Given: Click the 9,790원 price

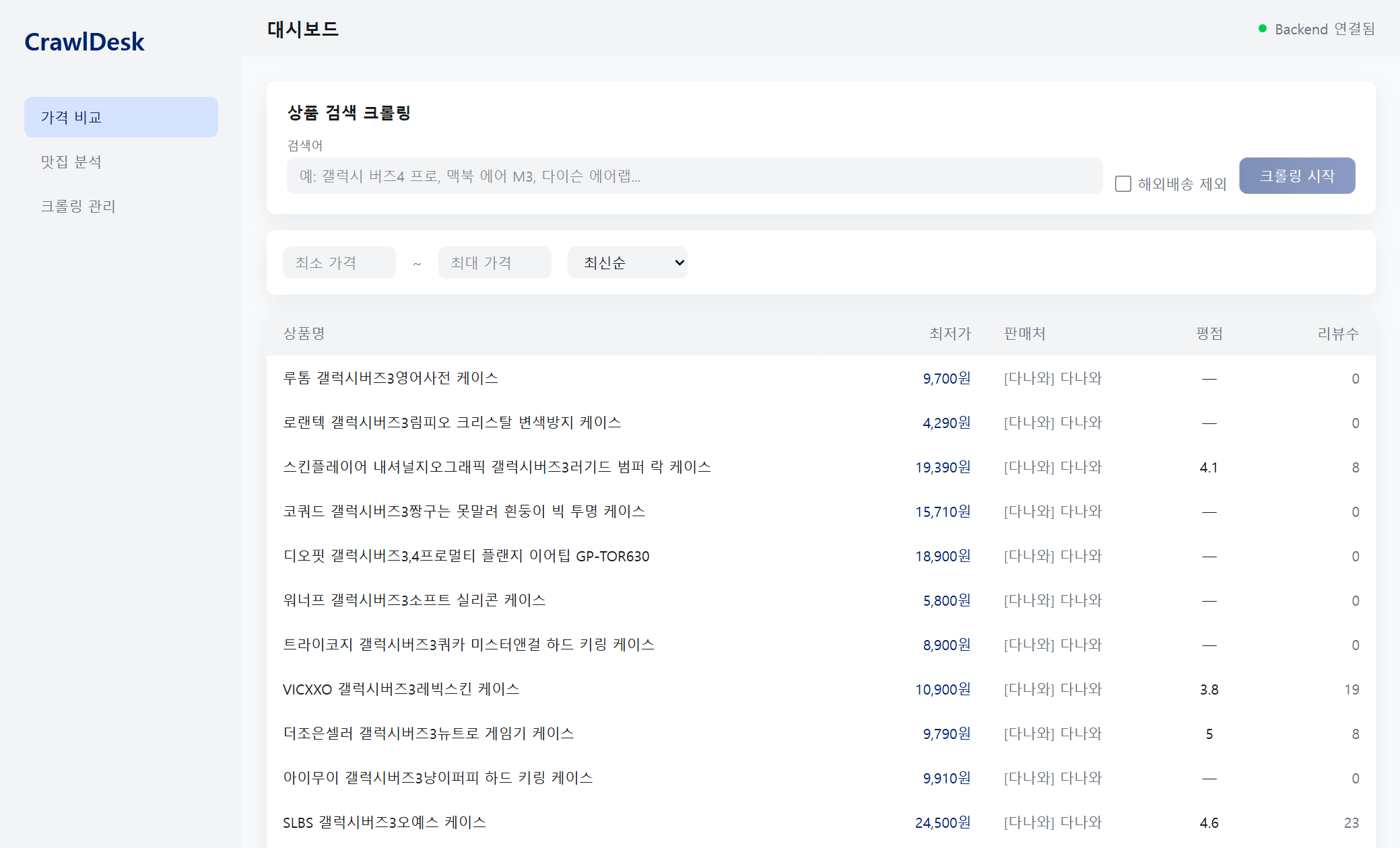Looking at the screenshot, I should click(x=947, y=734).
